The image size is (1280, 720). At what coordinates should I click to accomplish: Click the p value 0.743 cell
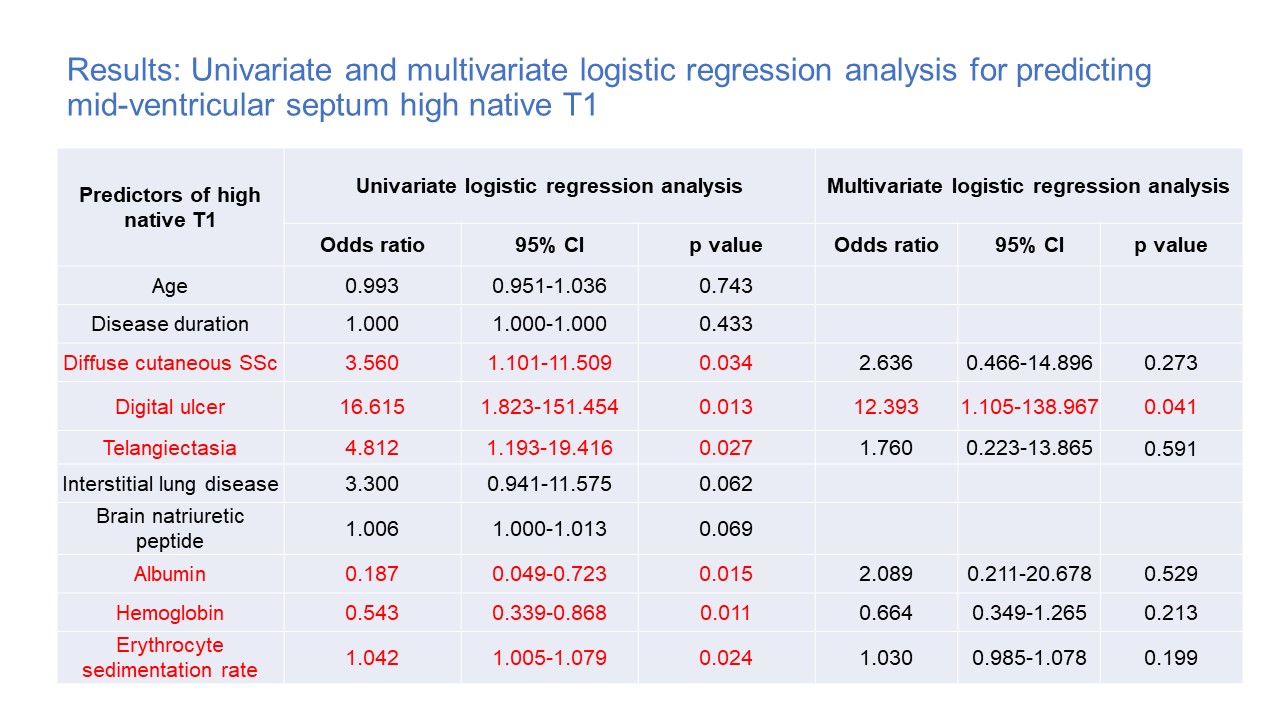click(x=726, y=286)
